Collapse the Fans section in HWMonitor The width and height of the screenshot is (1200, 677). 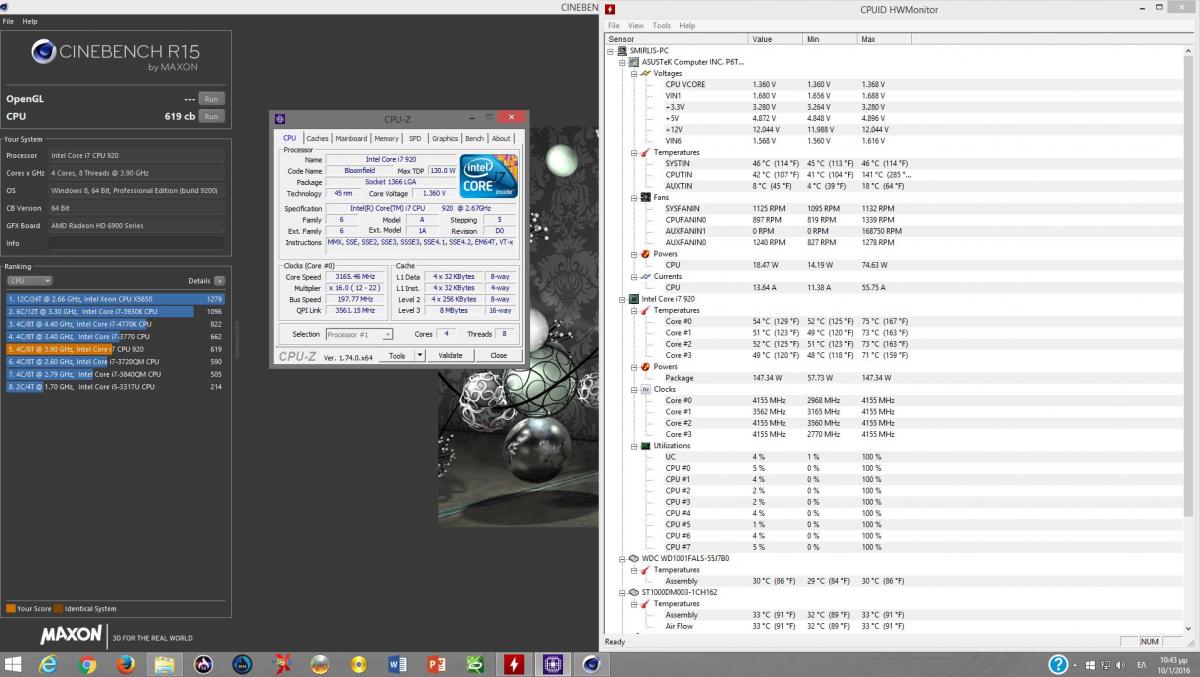[634, 197]
